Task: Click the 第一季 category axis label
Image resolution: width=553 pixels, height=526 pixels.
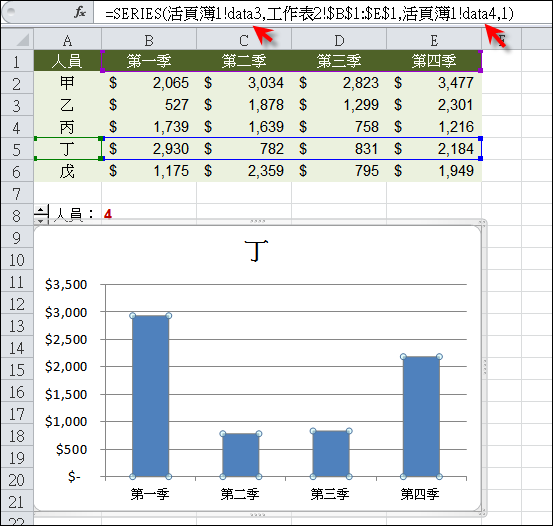Action: [x=150, y=494]
